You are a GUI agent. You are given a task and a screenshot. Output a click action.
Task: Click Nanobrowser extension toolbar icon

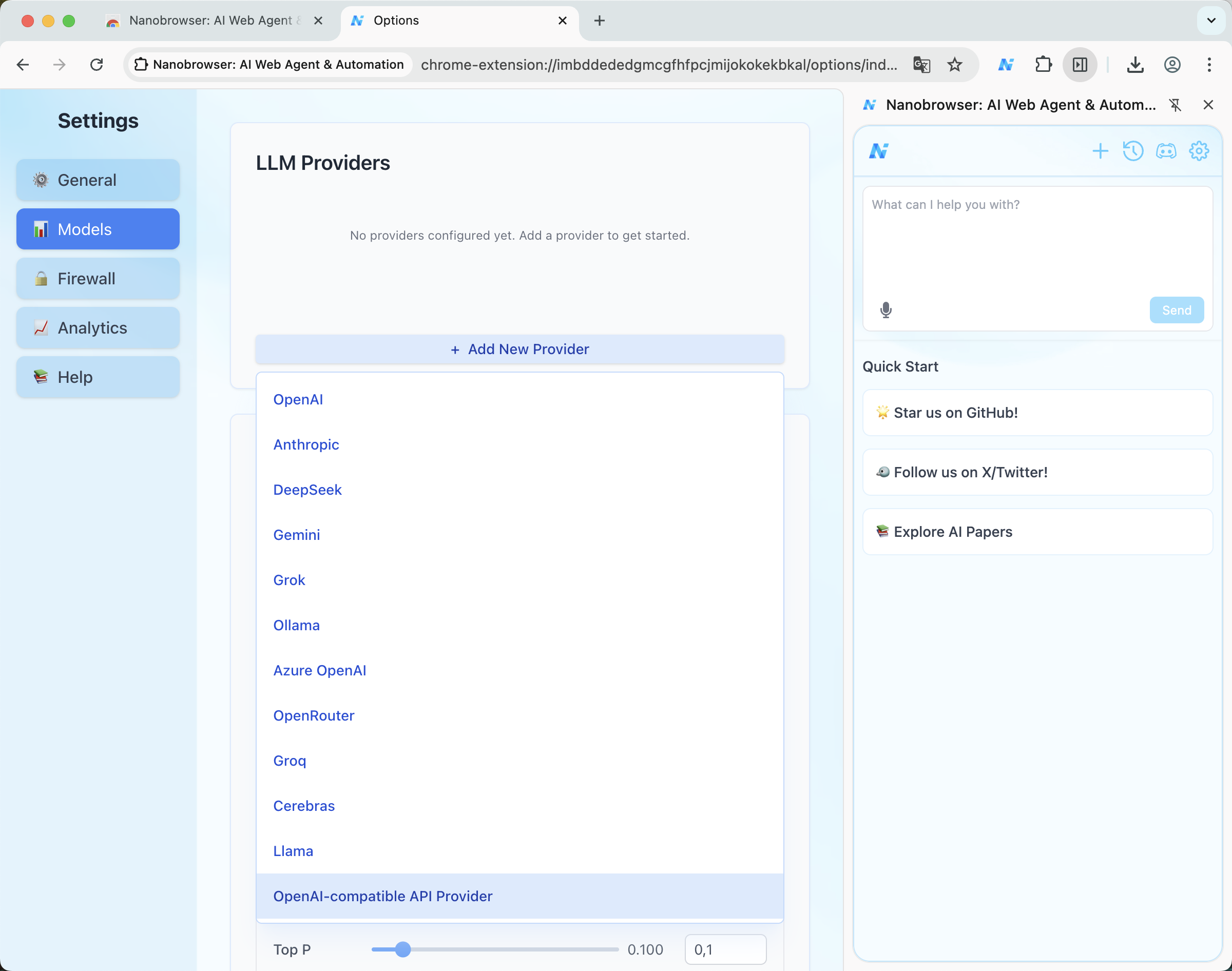tap(1006, 65)
